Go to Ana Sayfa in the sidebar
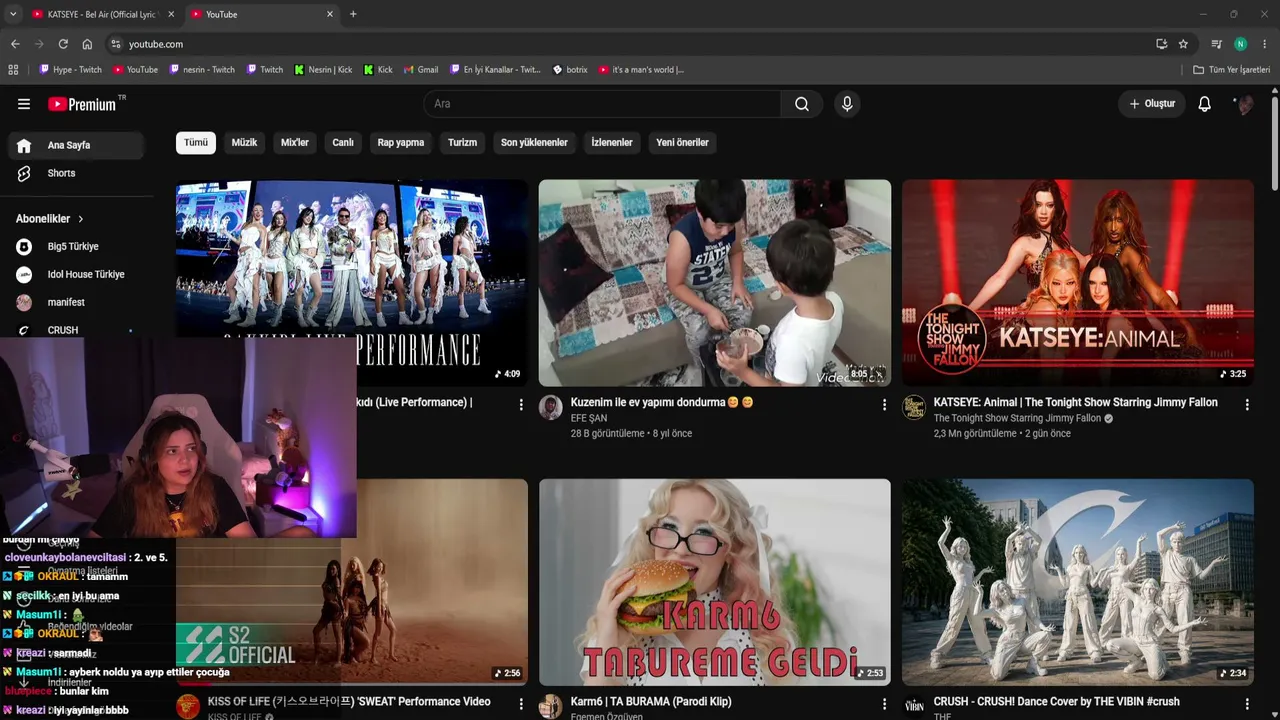Screen dimensions: 1280x720 tap(76, 145)
